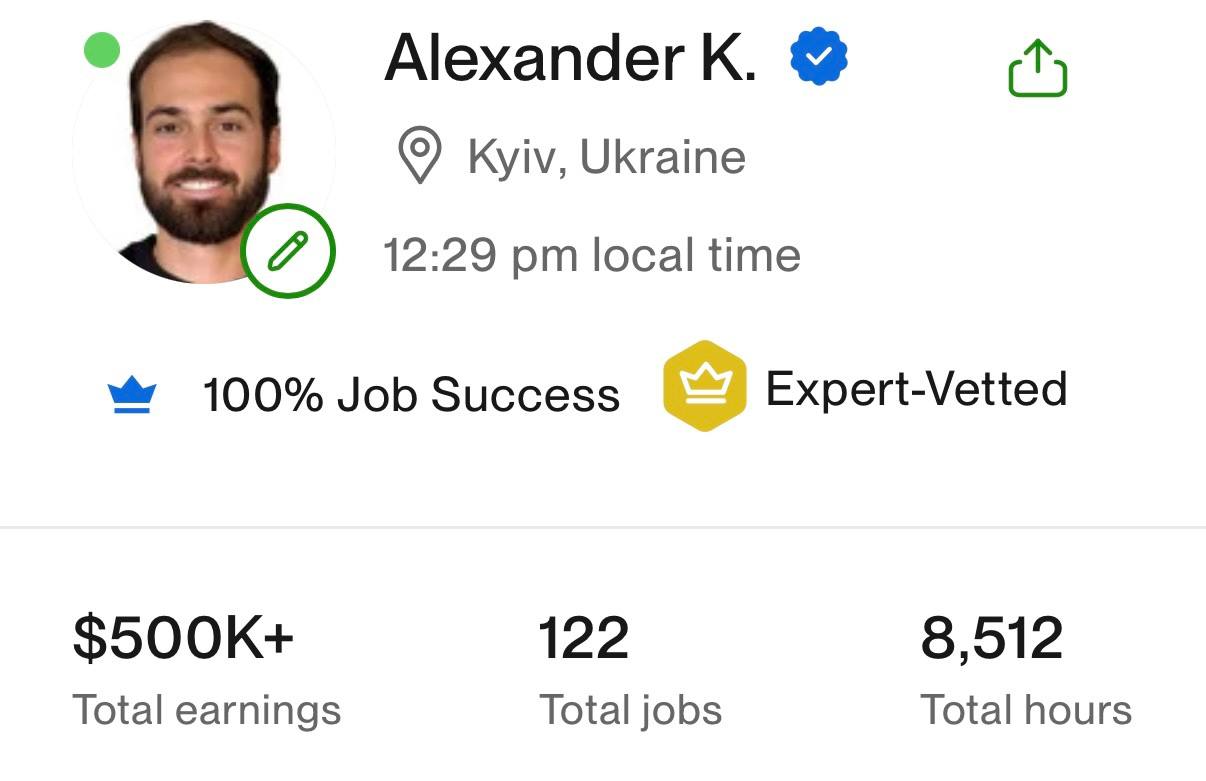Click the blue Top Rated crown icon
This screenshot has height=781, width=1206.
(x=131, y=393)
